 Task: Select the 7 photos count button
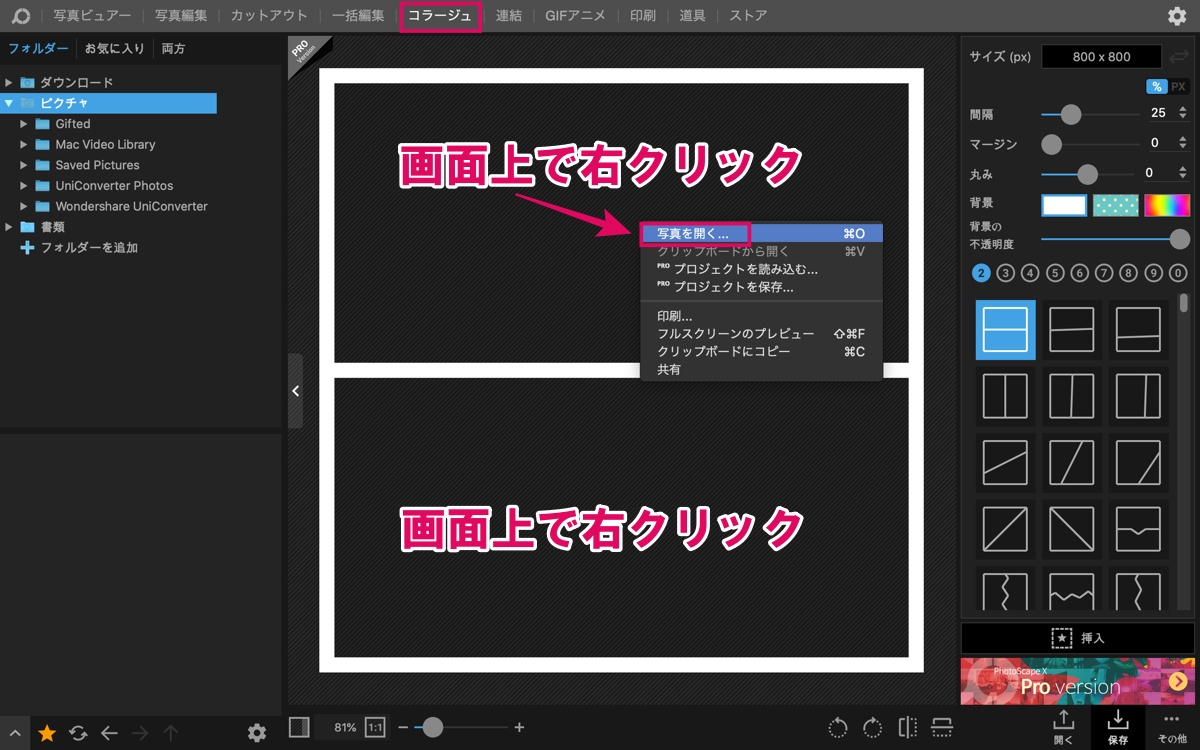pyautogui.click(x=1104, y=273)
